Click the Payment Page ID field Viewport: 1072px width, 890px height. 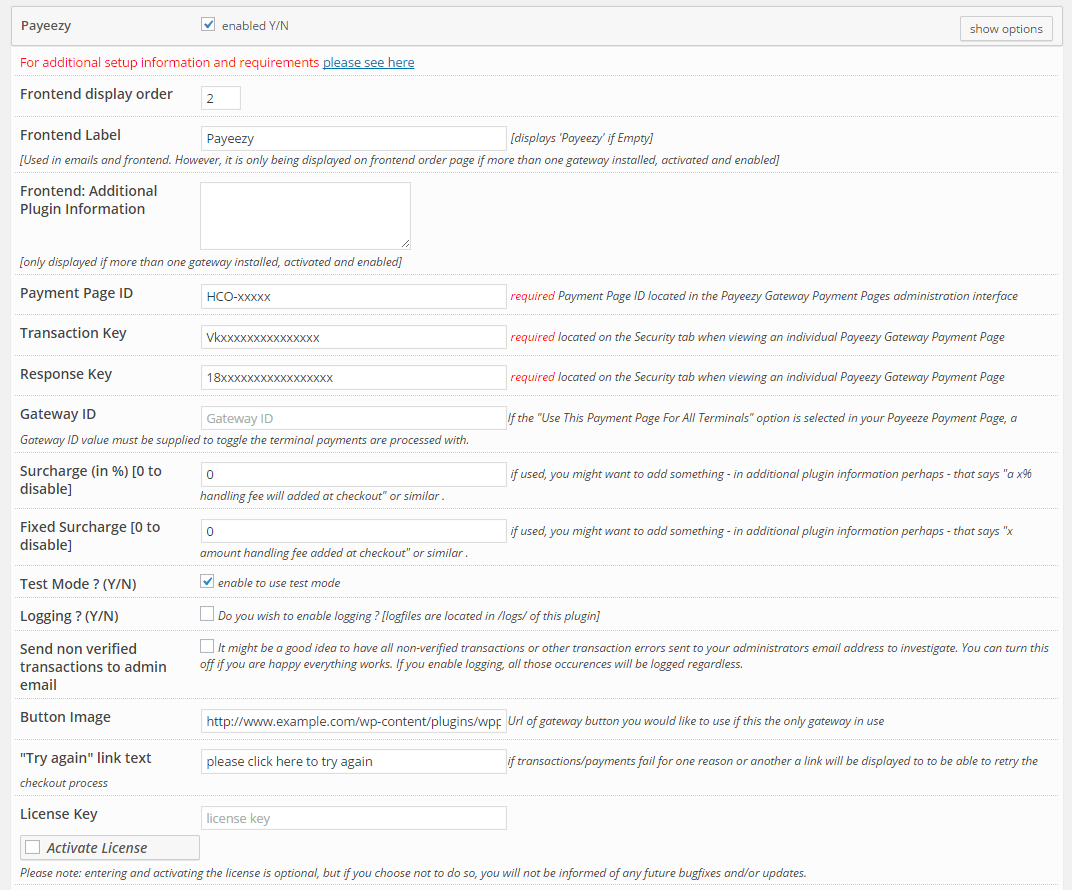pyautogui.click(x=353, y=296)
